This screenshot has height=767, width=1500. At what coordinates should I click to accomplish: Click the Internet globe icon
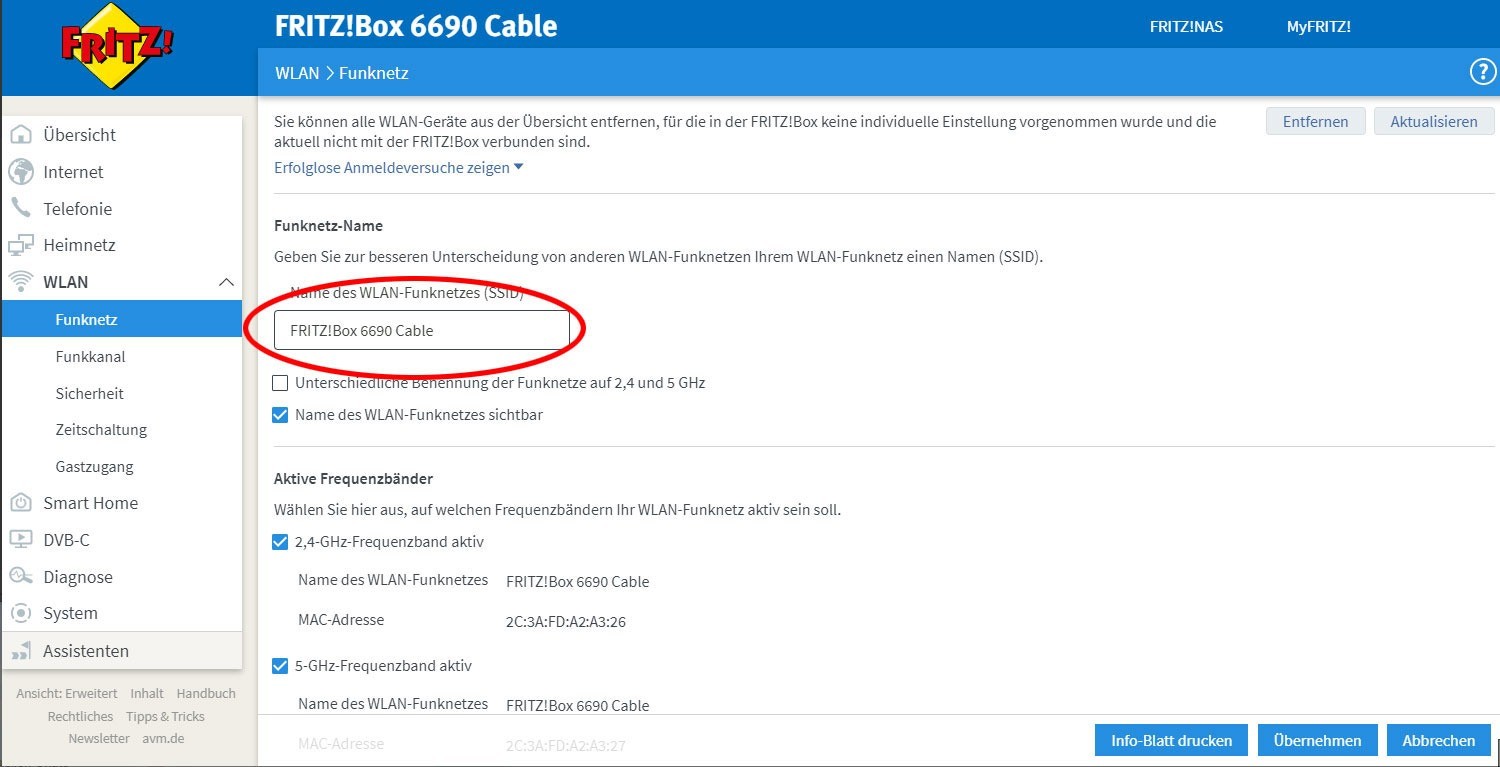pyautogui.click(x=21, y=172)
